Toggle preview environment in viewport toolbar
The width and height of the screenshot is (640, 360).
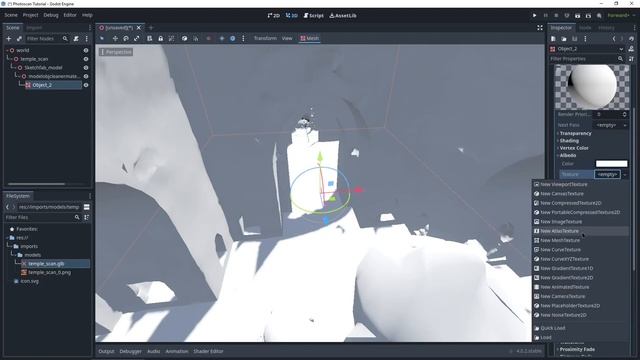point(232,38)
